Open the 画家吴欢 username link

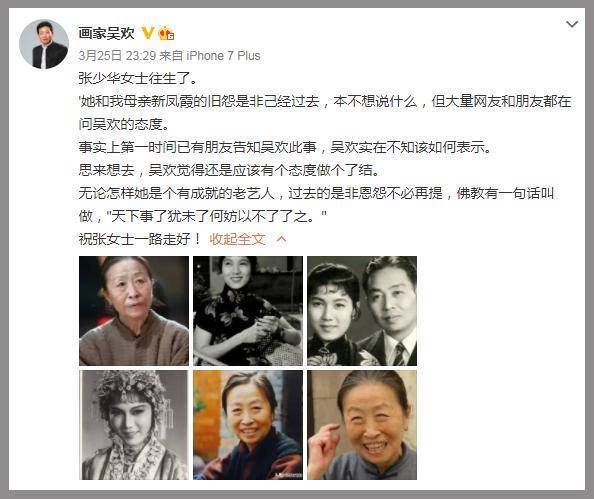click(106, 33)
